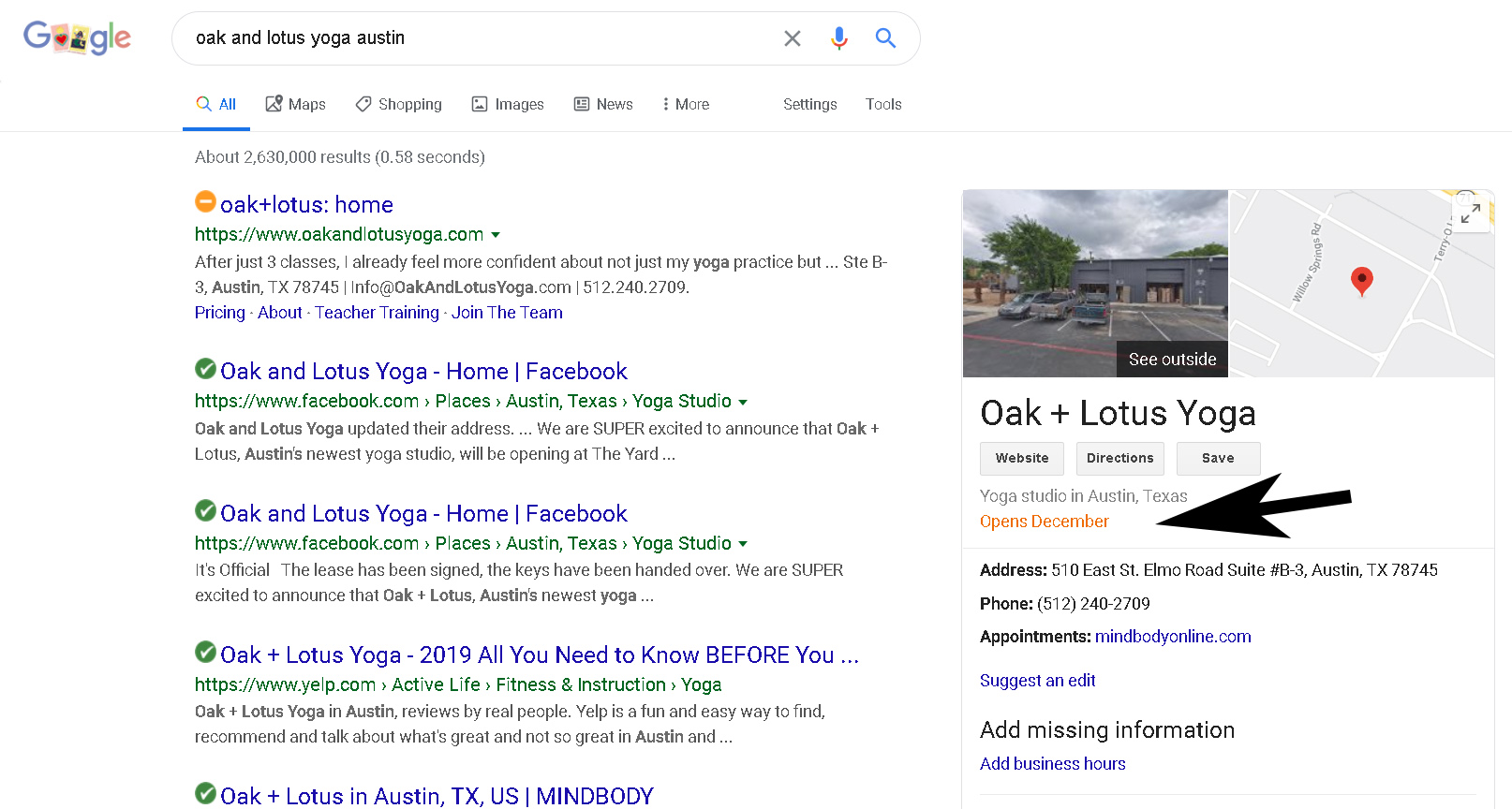This screenshot has width=1512, height=809.
Task: Click green checkmark icon beside Yelp result
Action: point(205,652)
